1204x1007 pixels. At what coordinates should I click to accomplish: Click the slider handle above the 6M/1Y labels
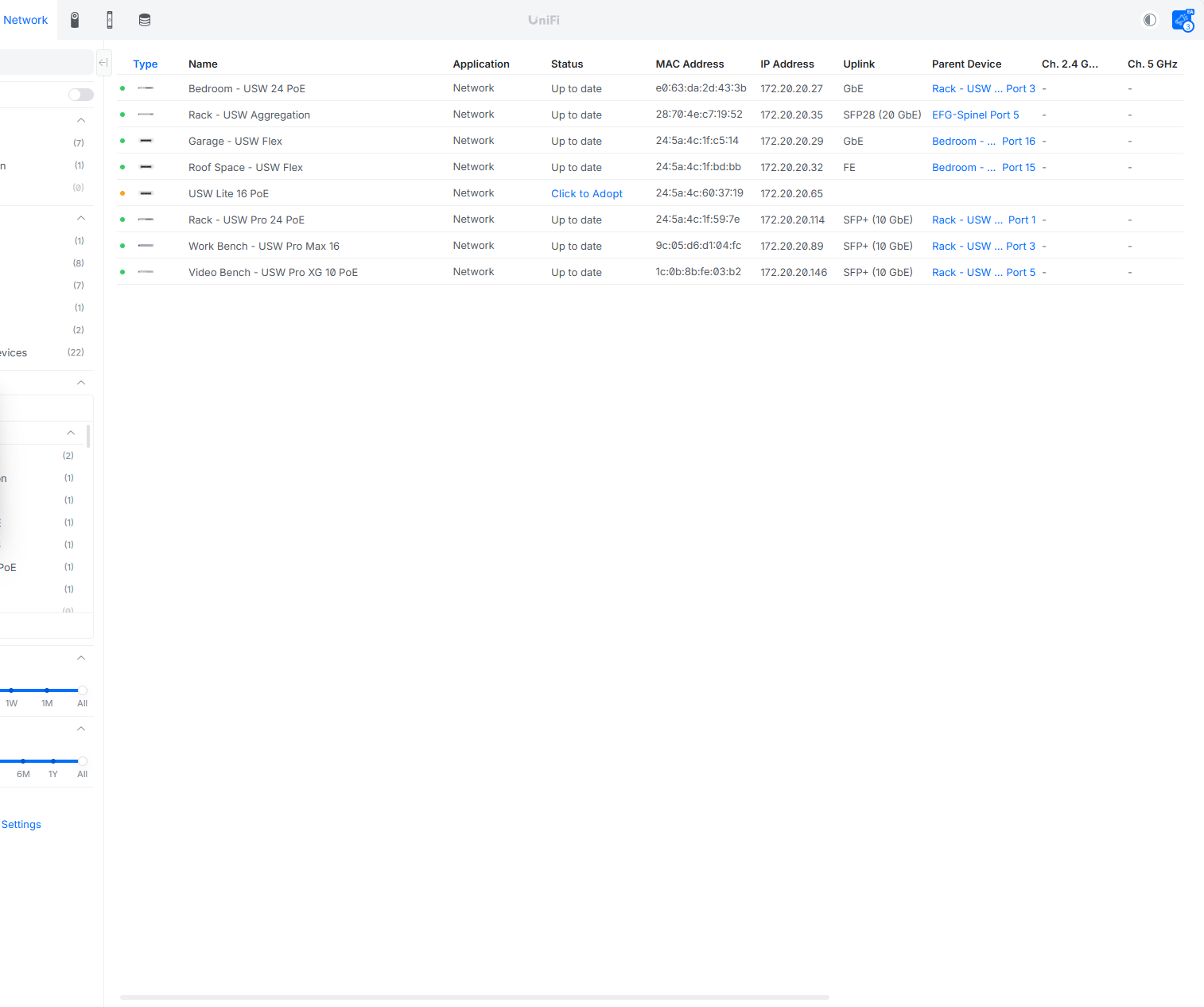pyautogui.click(x=83, y=761)
